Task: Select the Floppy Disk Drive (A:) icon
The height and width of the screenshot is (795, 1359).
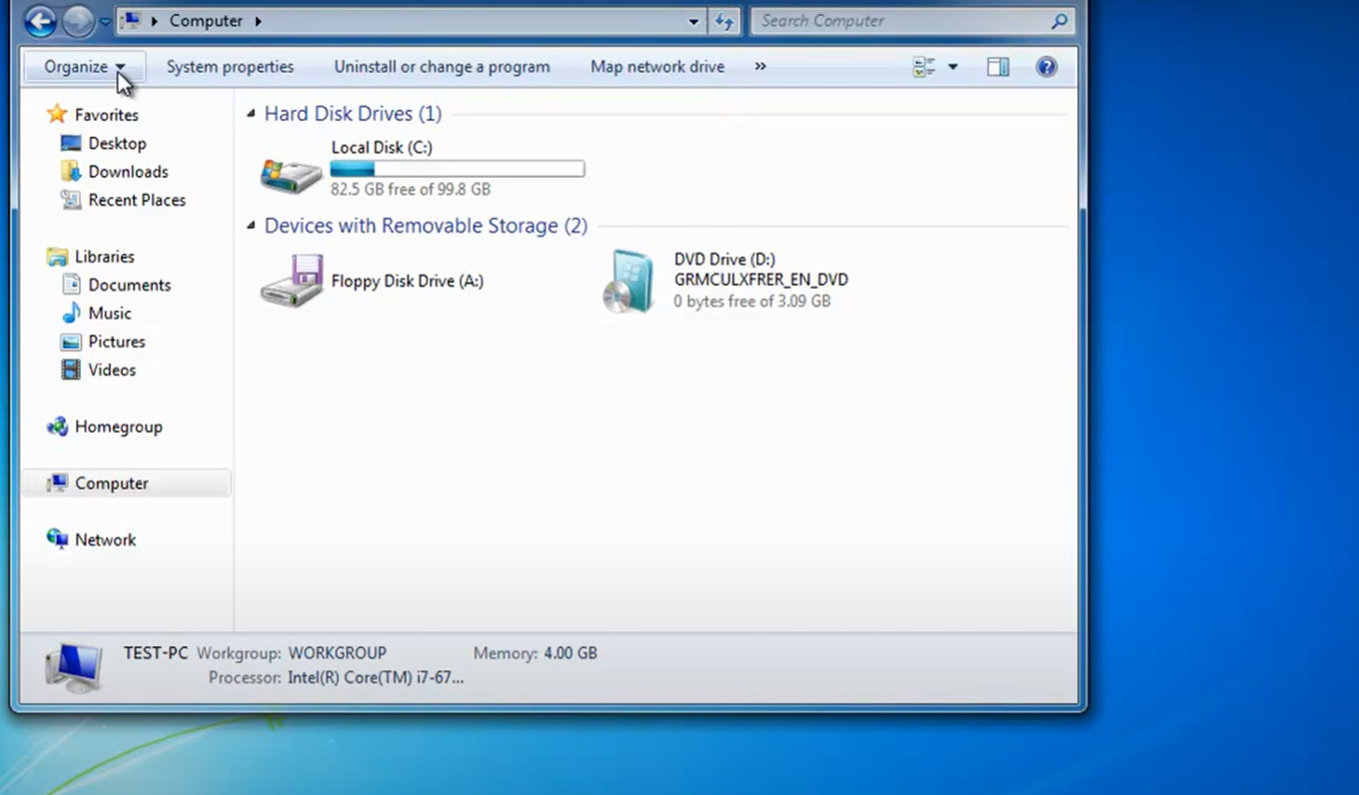Action: (291, 281)
